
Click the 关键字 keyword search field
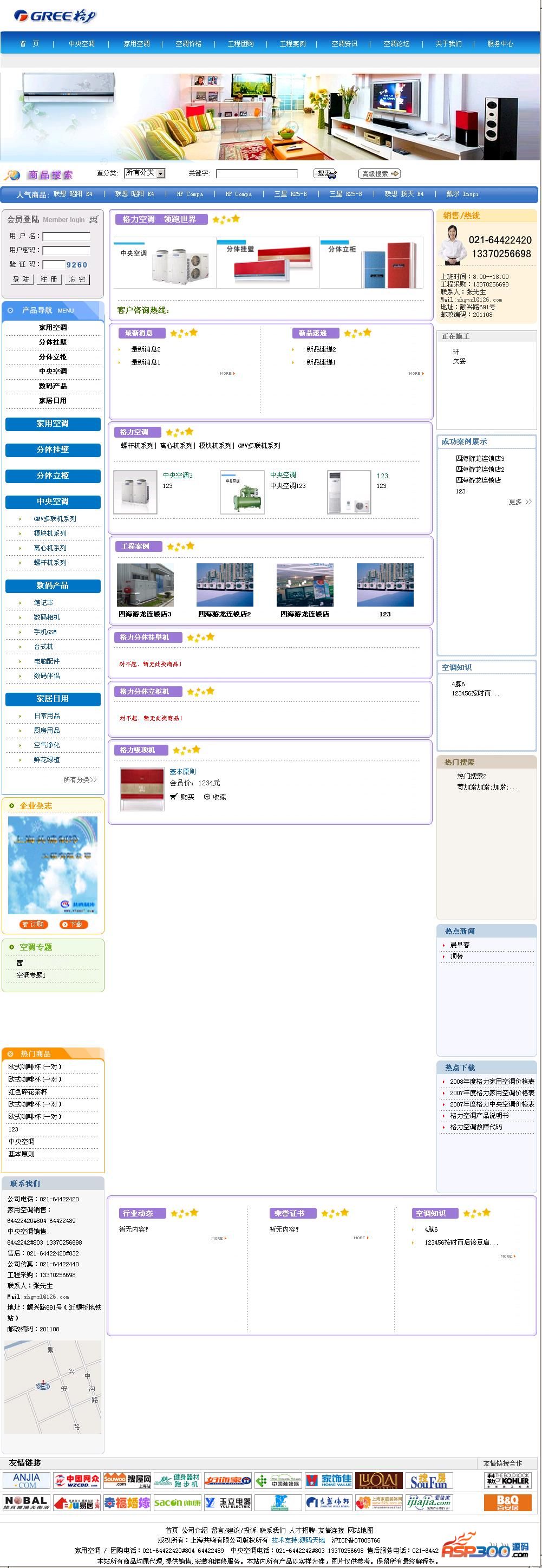coord(257,174)
